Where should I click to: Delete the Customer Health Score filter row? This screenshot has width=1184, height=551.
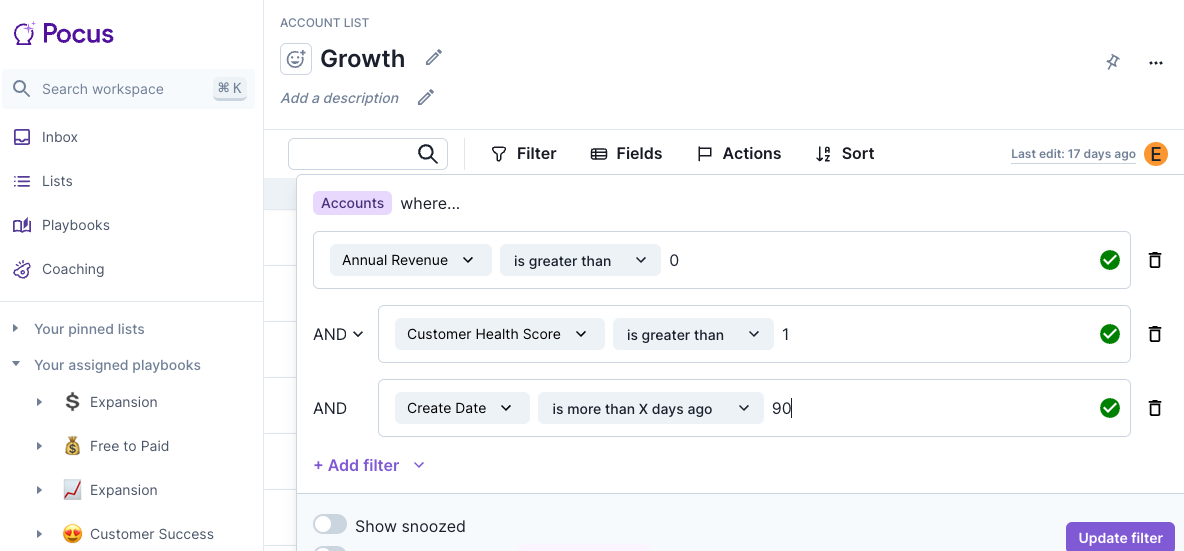1155,334
